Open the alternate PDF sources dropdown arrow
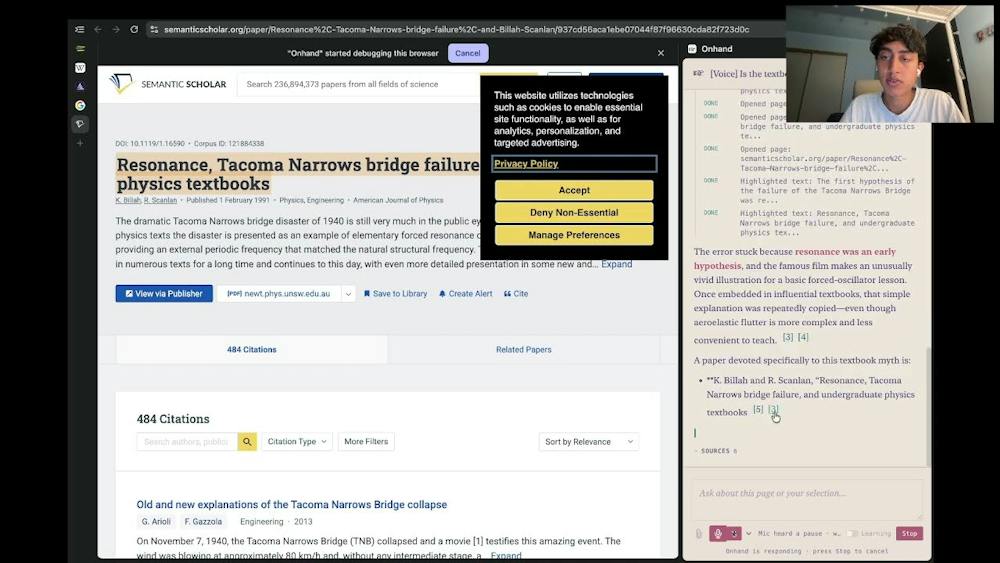The image size is (1000, 563). 348,294
